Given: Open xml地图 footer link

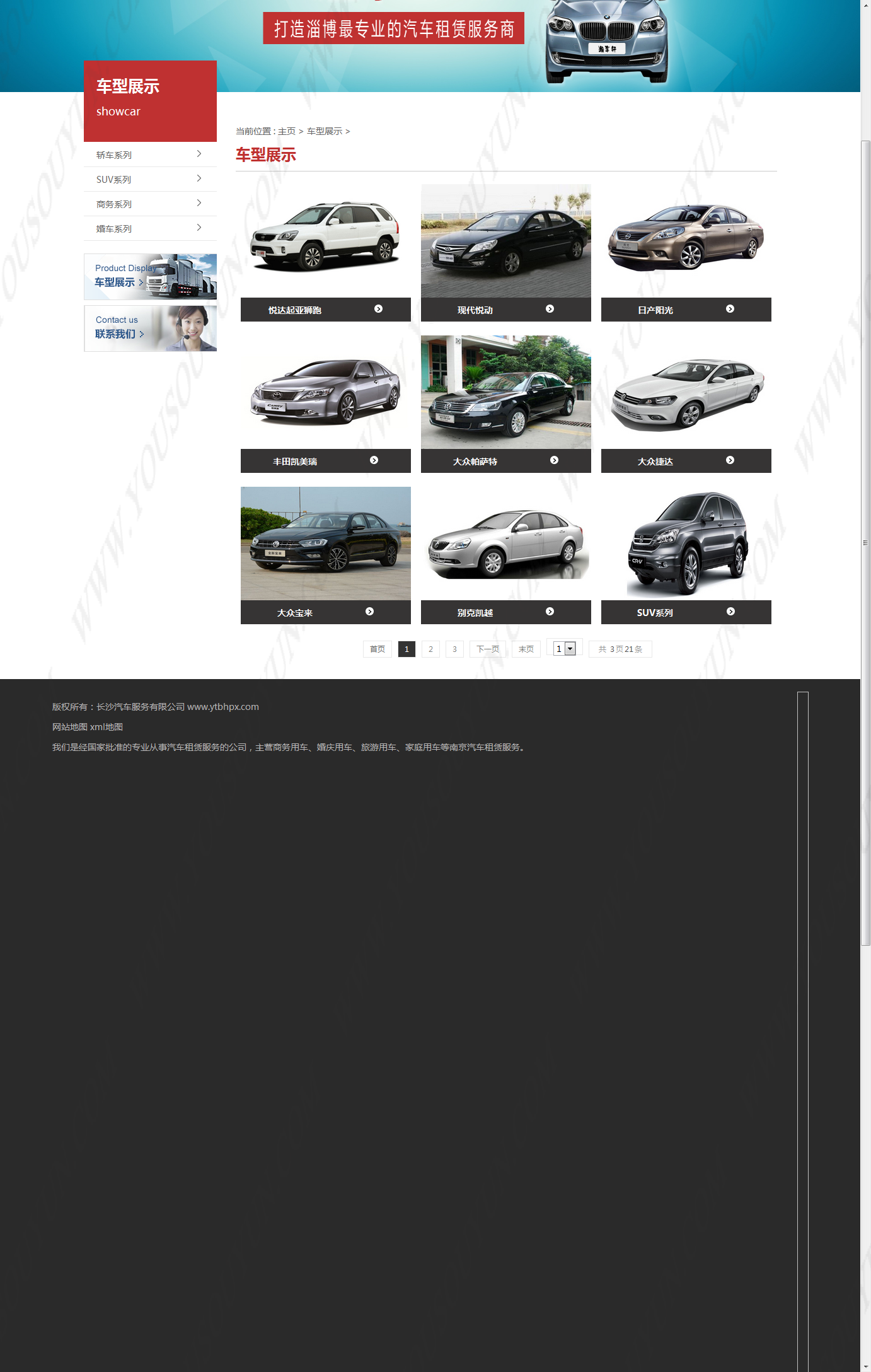Looking at the screenshot, I should 107,727.
